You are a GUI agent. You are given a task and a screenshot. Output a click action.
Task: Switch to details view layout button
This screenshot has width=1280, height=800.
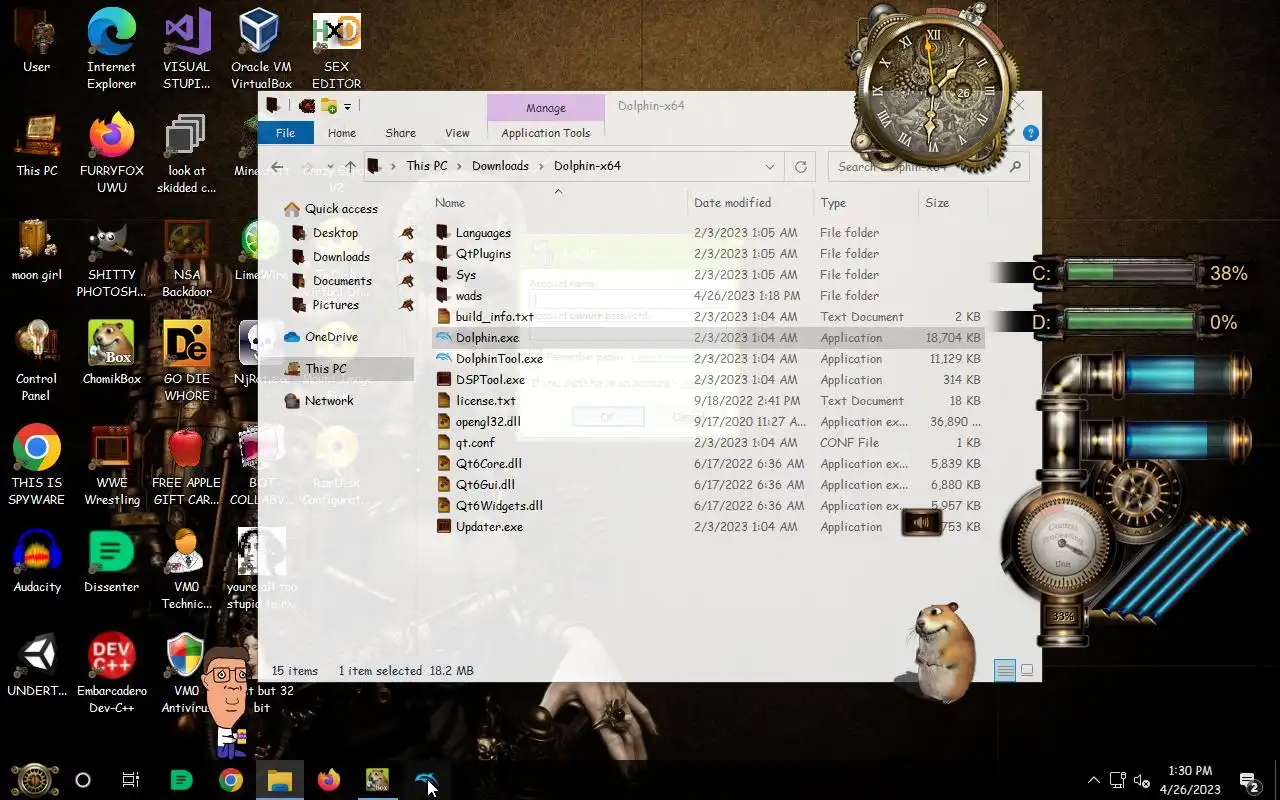pos(1004,670)
